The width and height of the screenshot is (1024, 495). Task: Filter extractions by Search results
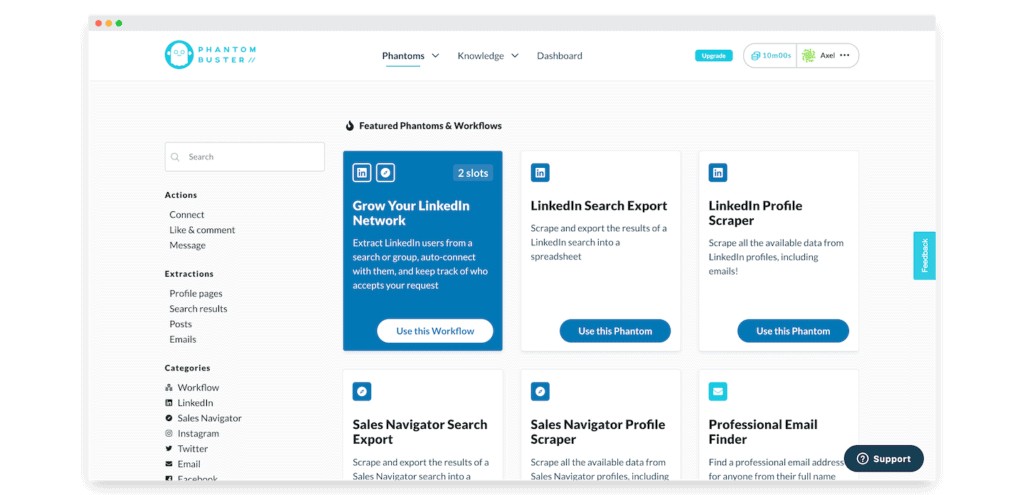199,308
